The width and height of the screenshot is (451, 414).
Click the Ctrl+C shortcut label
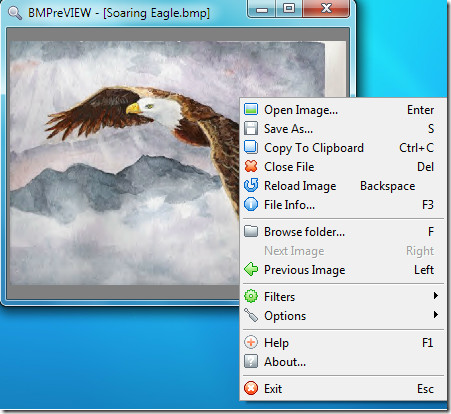click(416, 148)
